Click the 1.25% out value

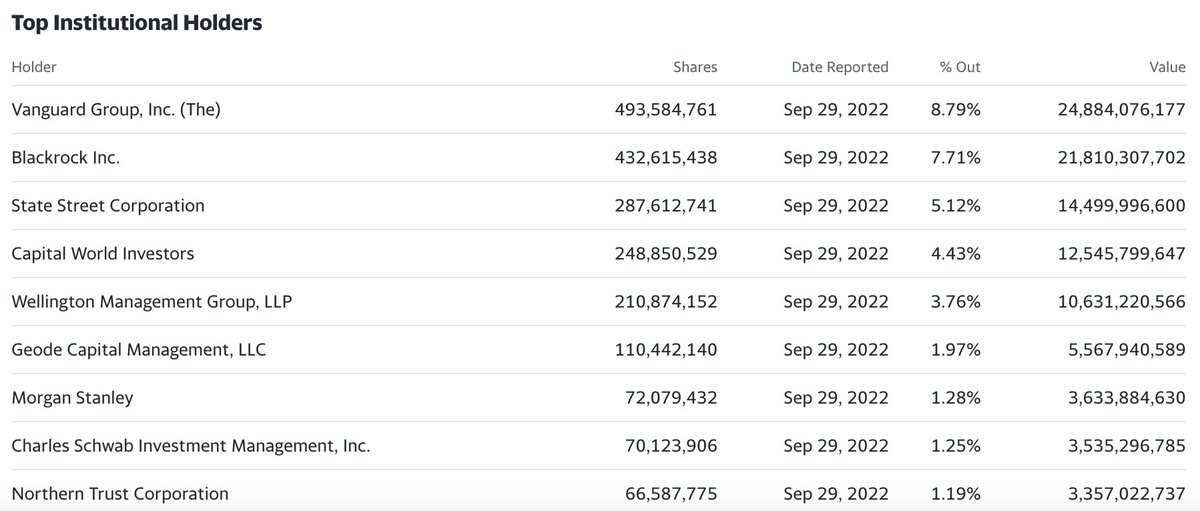point(955,446)
